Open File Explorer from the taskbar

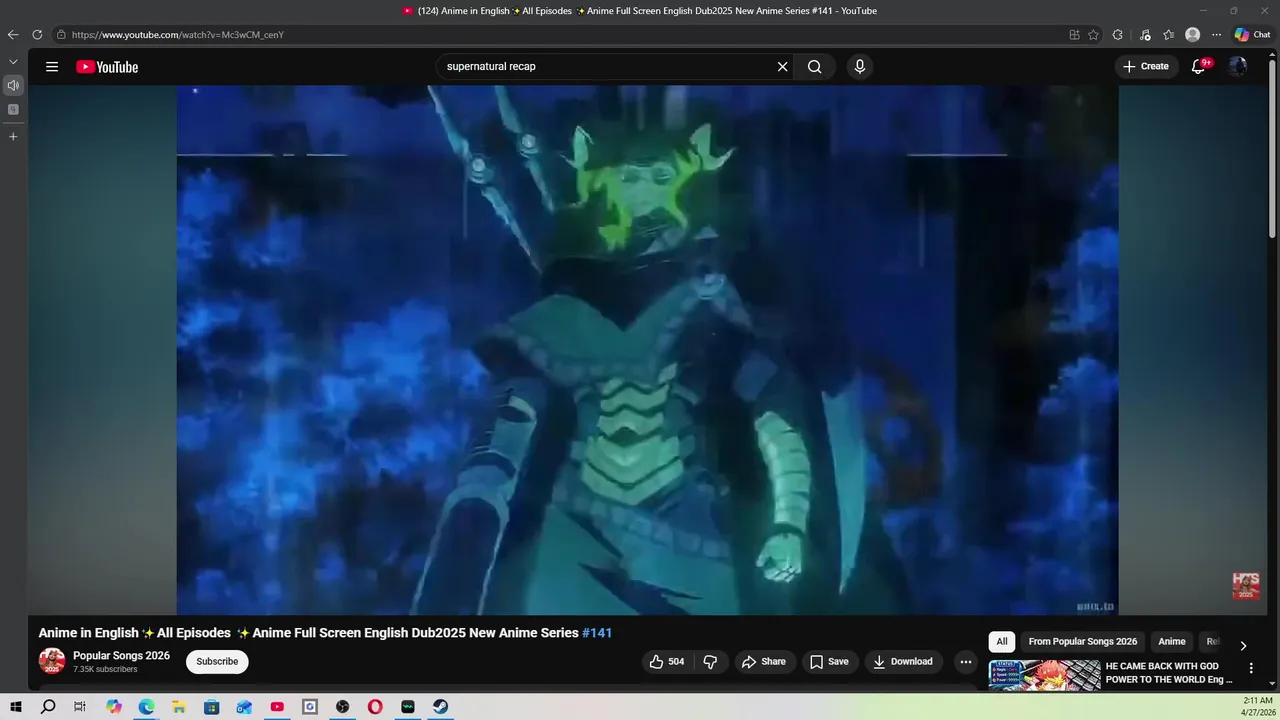tap(179, 707)
